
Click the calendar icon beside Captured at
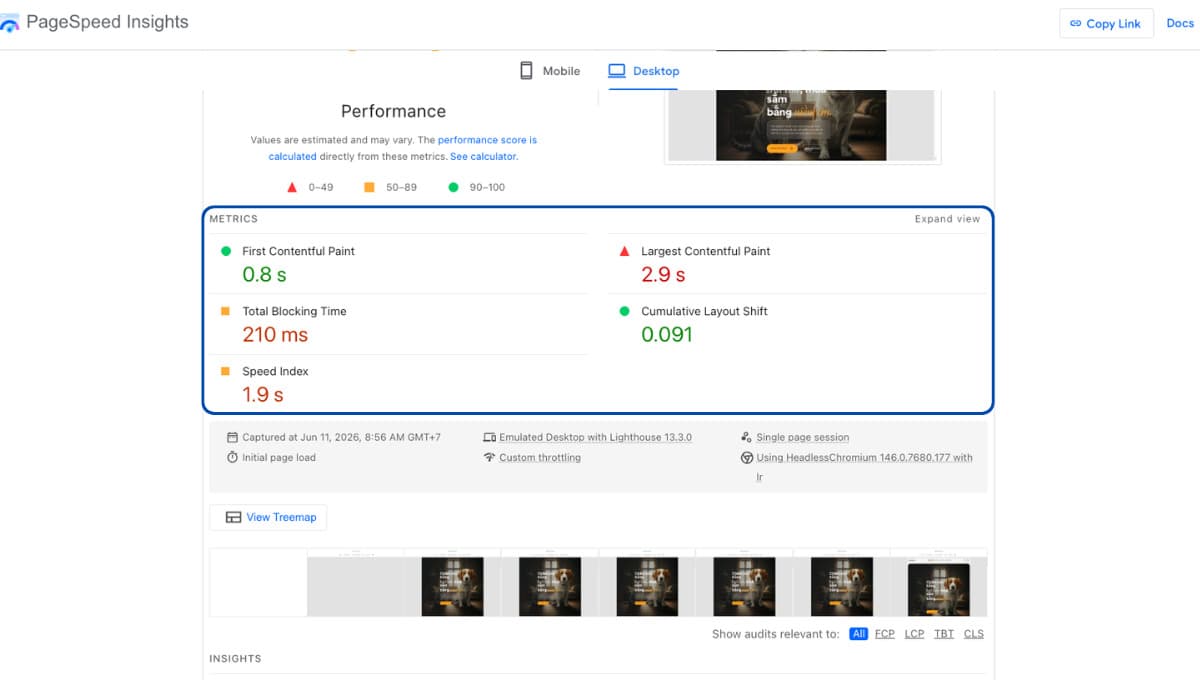coord(232,437)
